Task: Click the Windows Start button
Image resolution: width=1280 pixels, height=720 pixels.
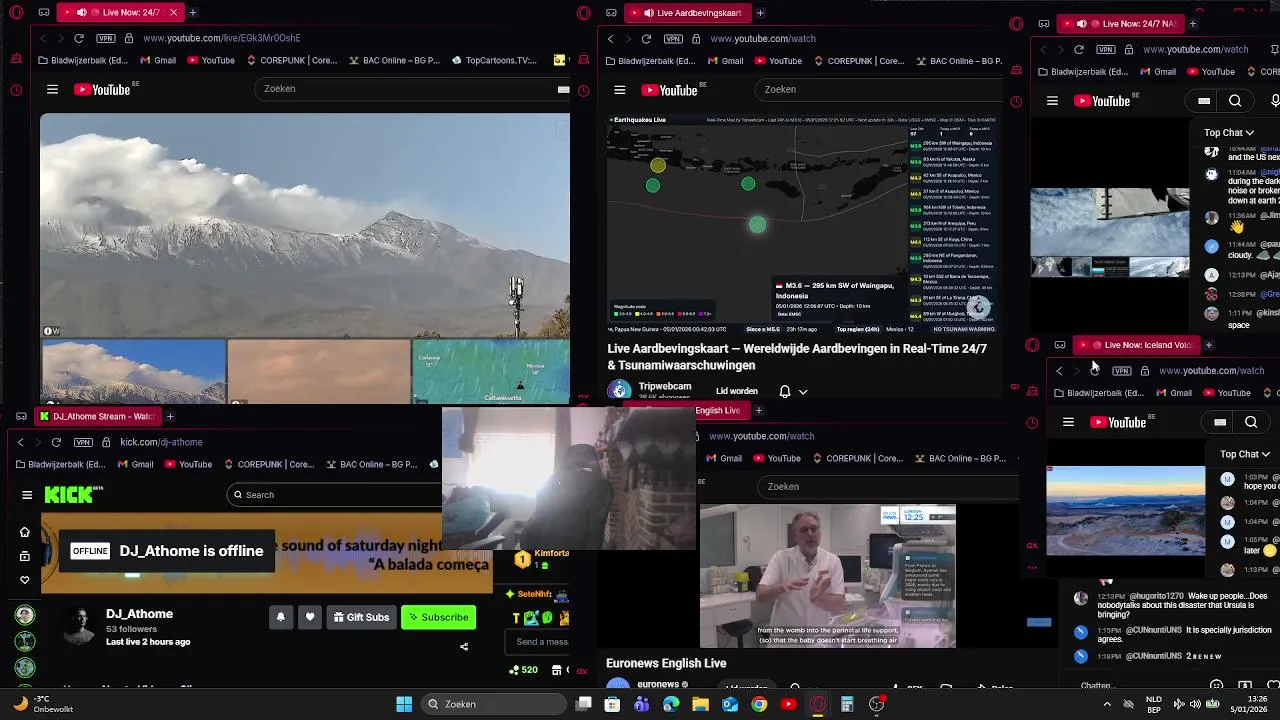Action: (404, 704)
